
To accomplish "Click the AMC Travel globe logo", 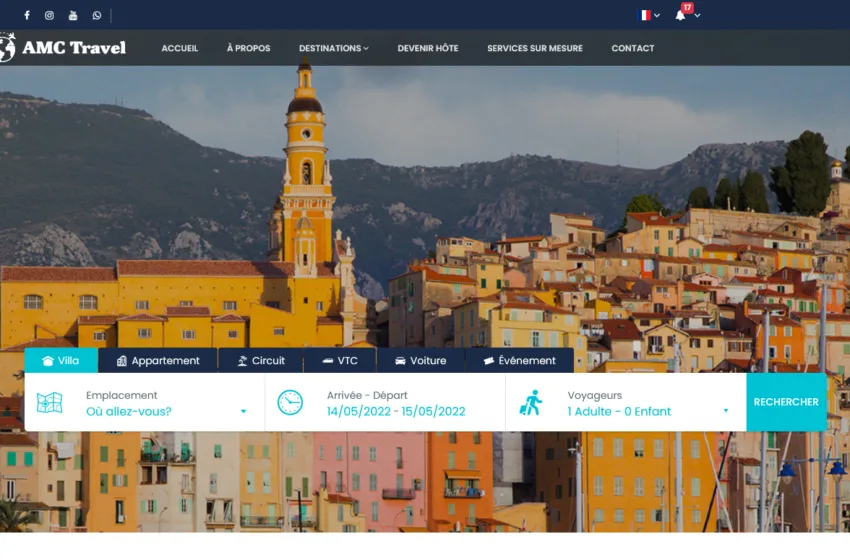I will click(8, 48).
